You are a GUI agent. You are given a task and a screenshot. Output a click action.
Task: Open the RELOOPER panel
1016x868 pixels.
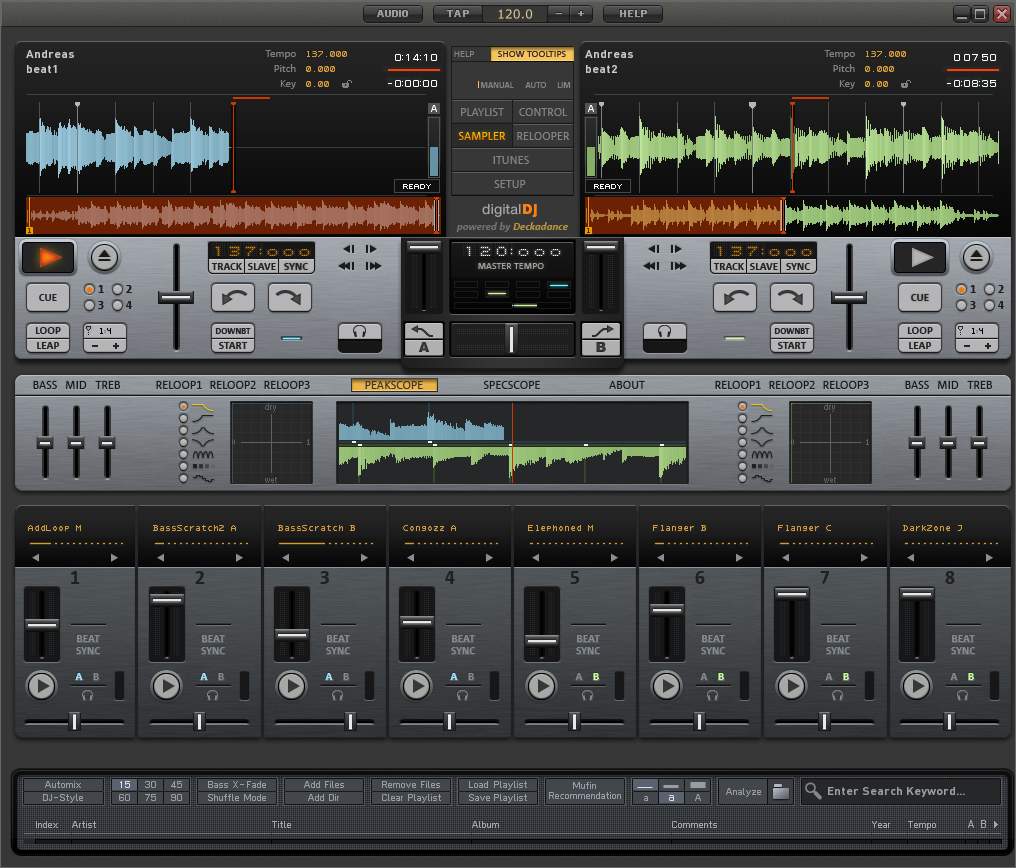tap(543, 136)
